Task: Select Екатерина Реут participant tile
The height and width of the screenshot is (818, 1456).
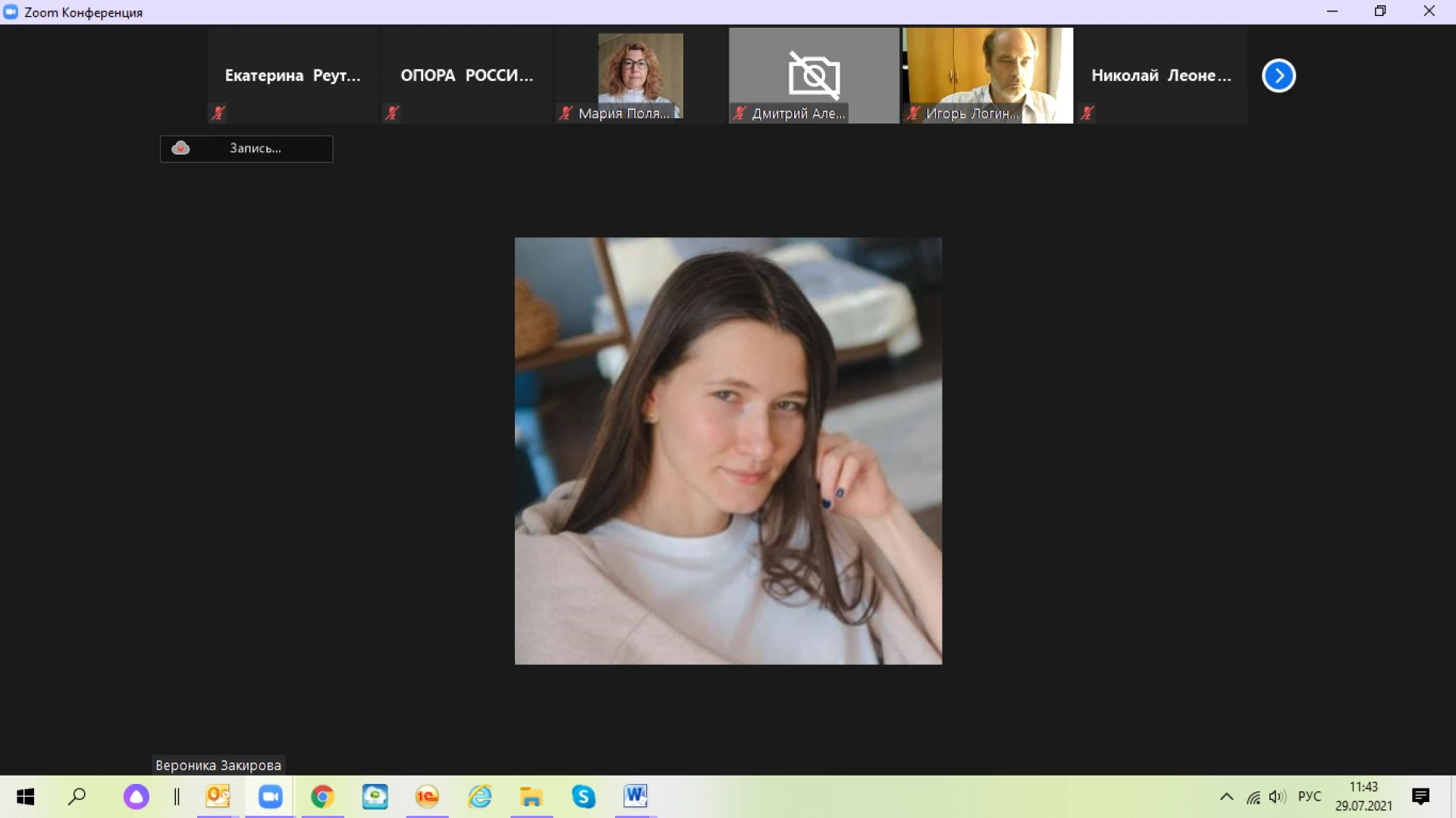Action: 293,76
